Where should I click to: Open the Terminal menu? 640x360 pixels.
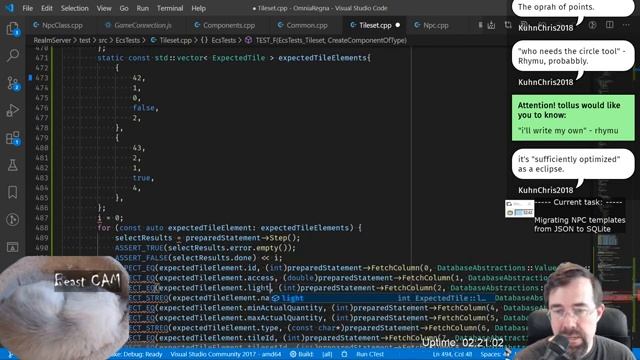point(170,8)
